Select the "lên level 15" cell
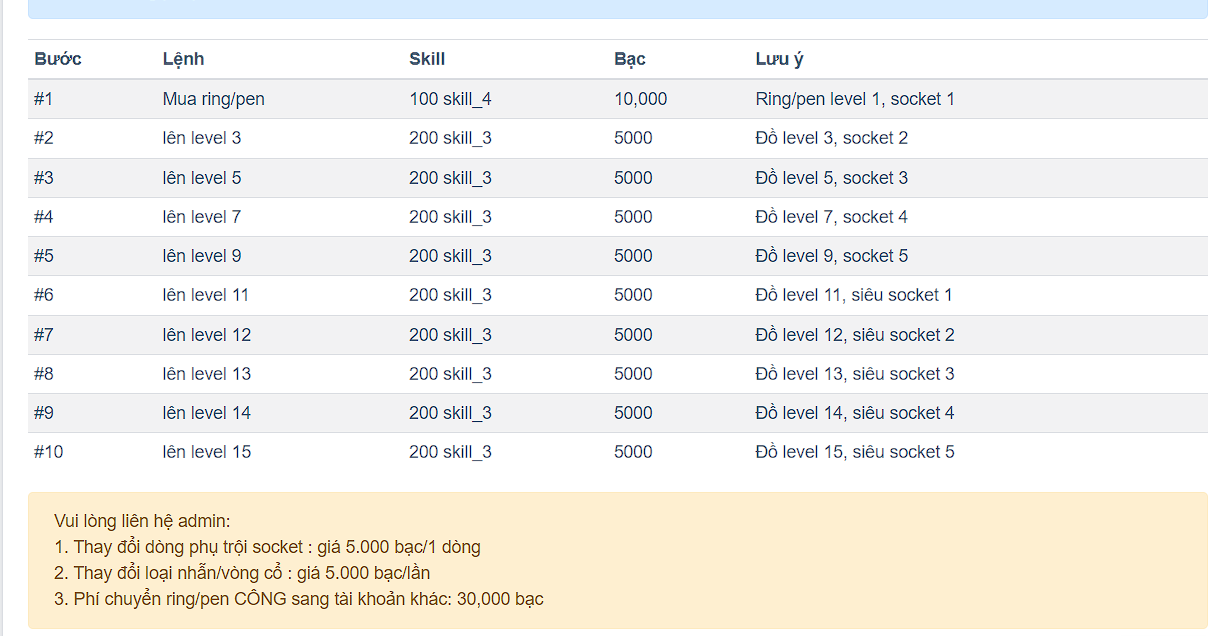 (206, 452)
